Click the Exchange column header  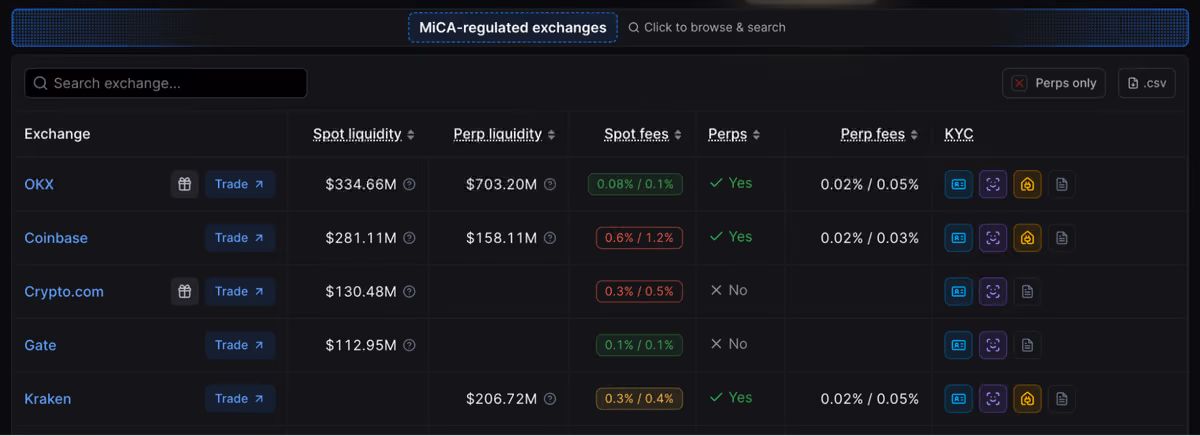click(x=57, y=134)
